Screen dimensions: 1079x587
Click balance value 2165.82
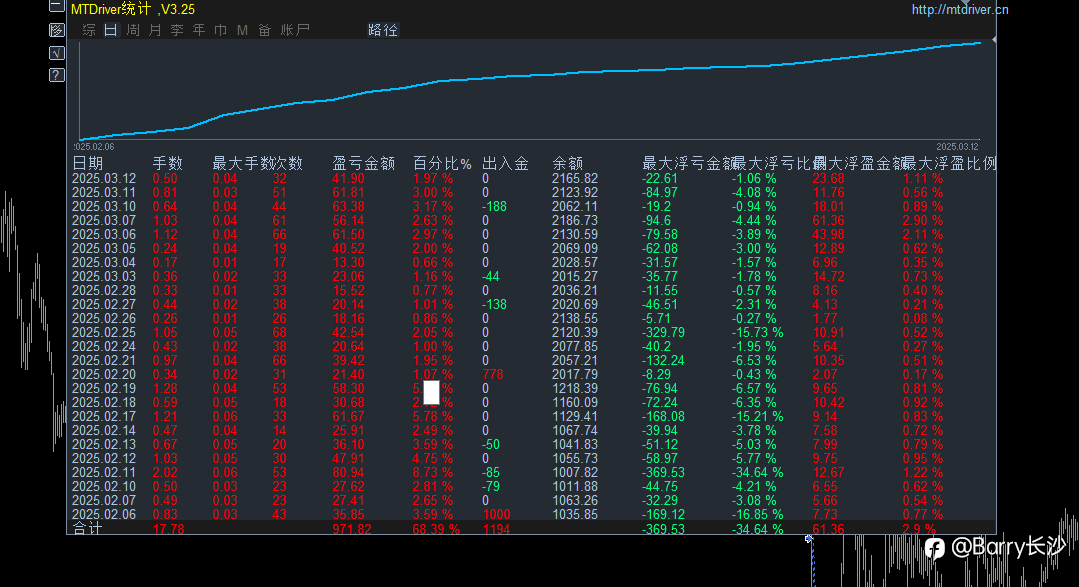575,178
